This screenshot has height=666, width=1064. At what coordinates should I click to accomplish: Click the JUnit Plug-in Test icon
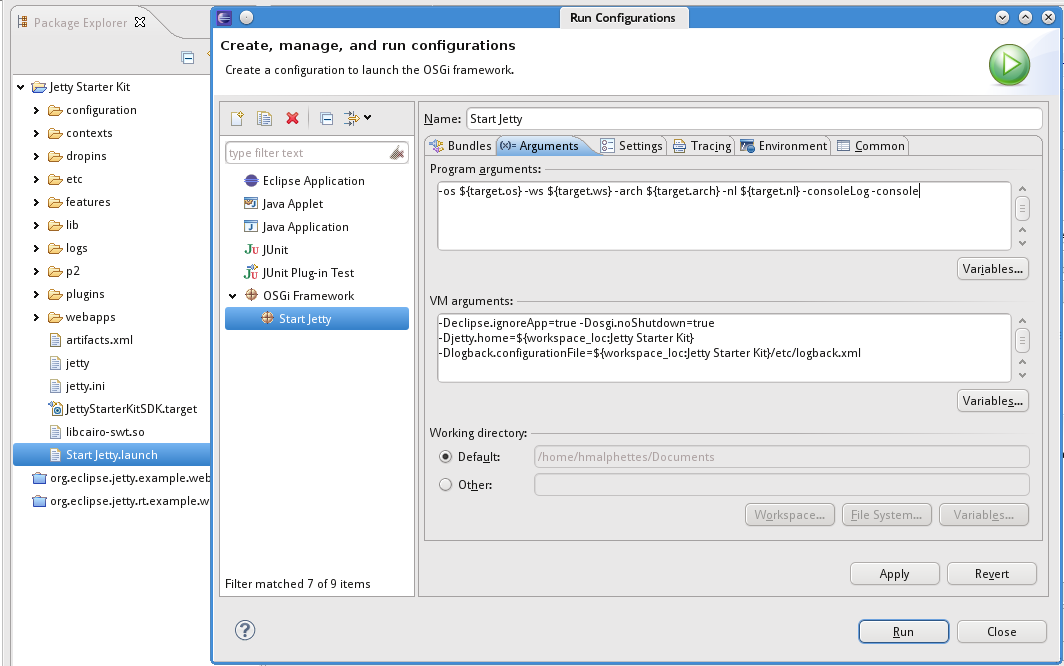click(251, 272)
